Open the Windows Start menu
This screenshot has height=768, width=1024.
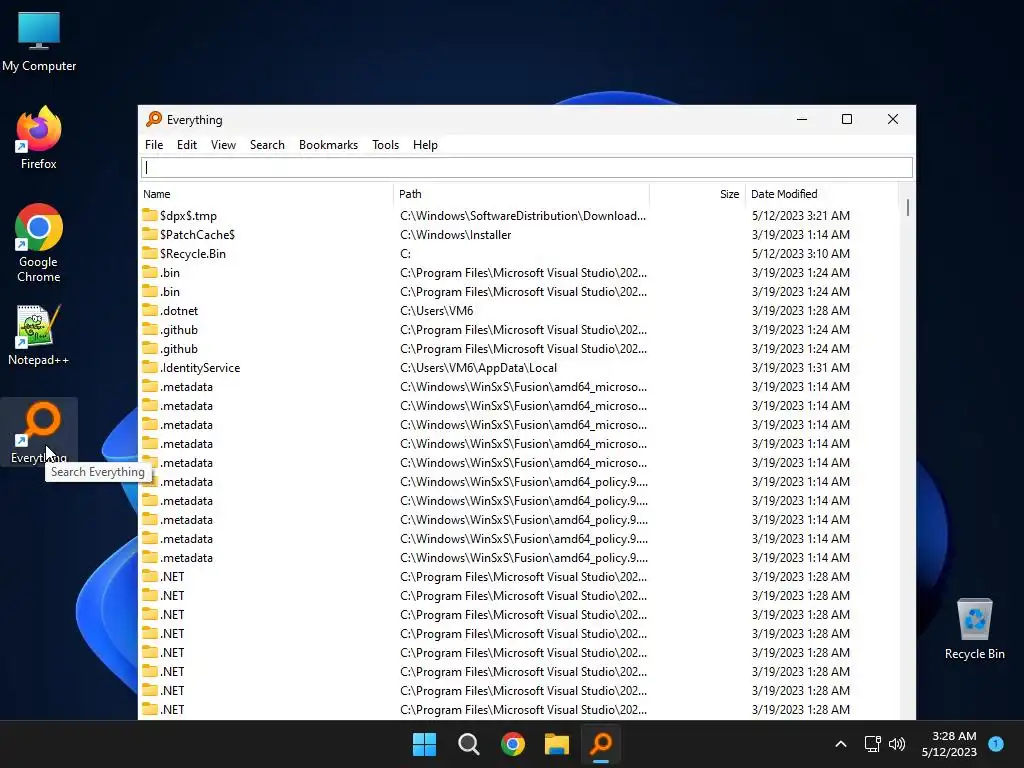[424, 744]
